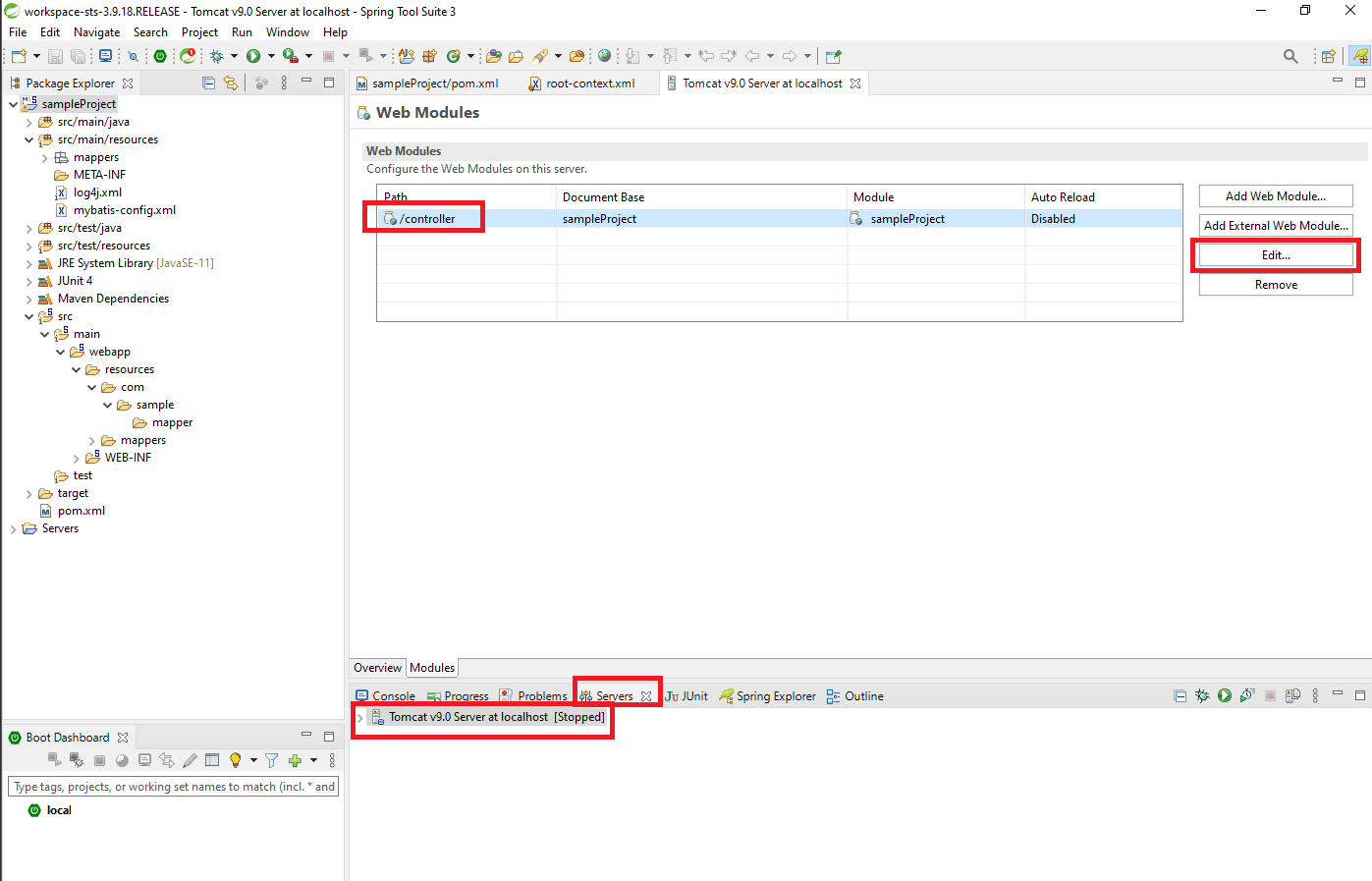
Task: Click the Open Web Browser globe icon
Action: click(604, 56)
